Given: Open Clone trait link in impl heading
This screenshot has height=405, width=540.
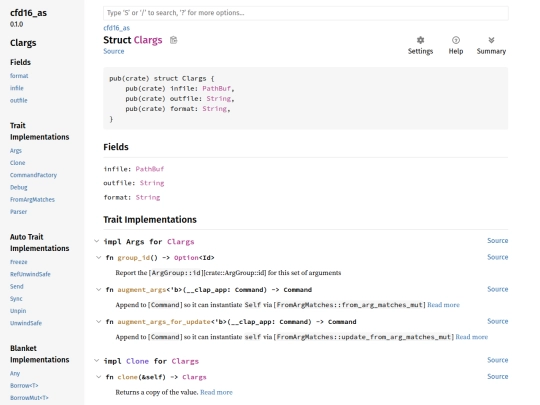Looking at the screenshot, I should (137, 361).
